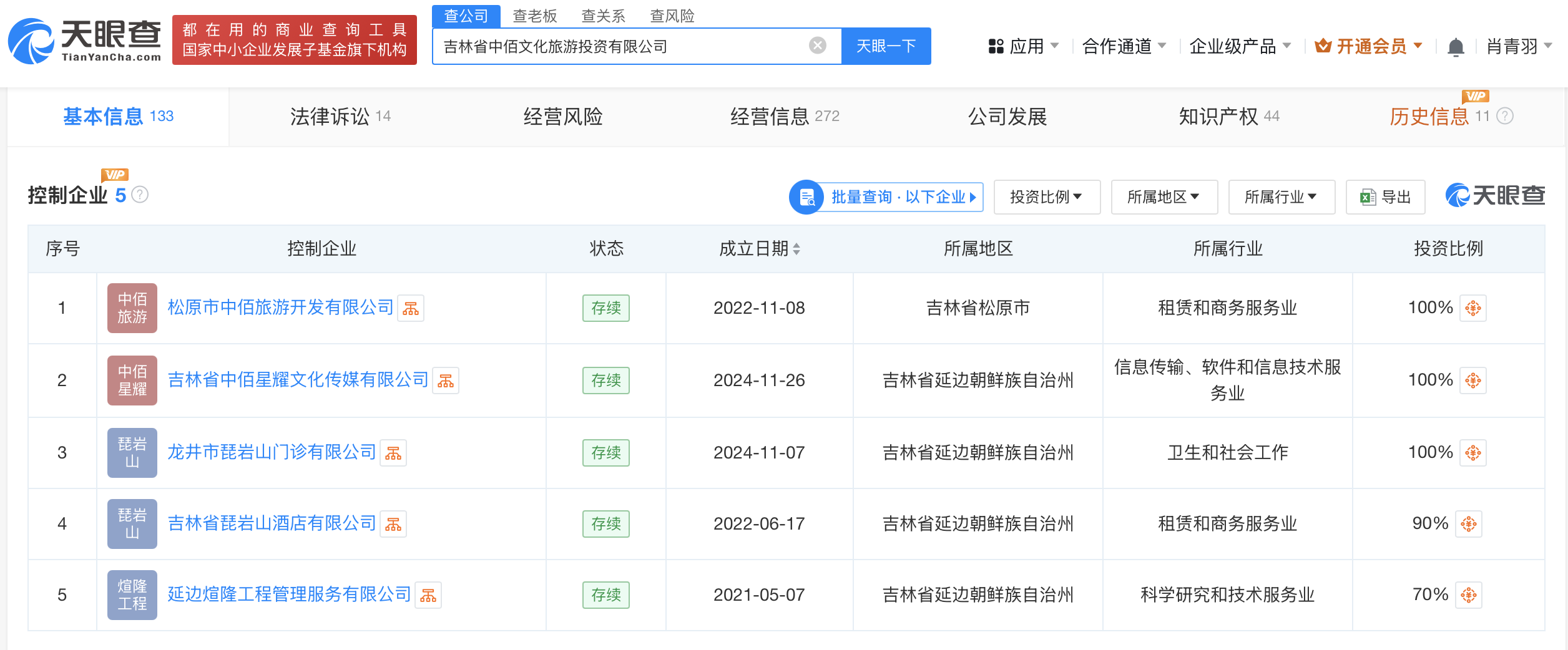Open the 延边煊隆工程管理服务有限公司 link
This screenshot has height=650, width=1568.
289,594
